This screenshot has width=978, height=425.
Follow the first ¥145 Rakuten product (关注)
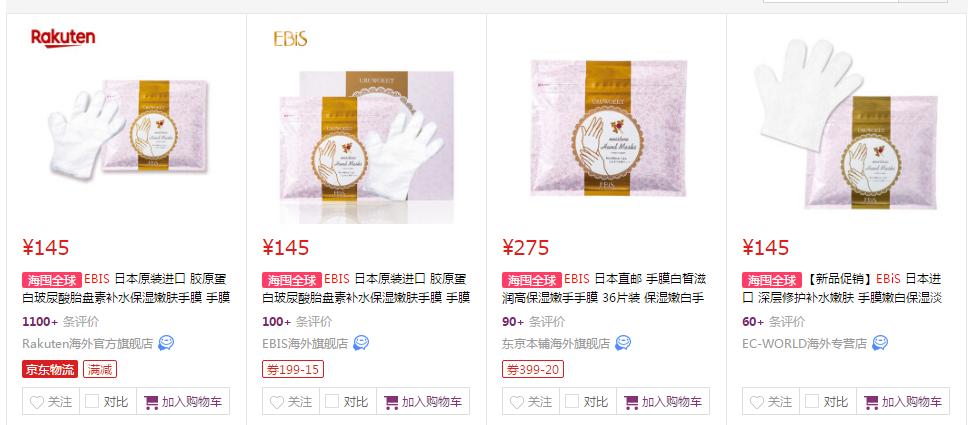click(x=51, y=401)
